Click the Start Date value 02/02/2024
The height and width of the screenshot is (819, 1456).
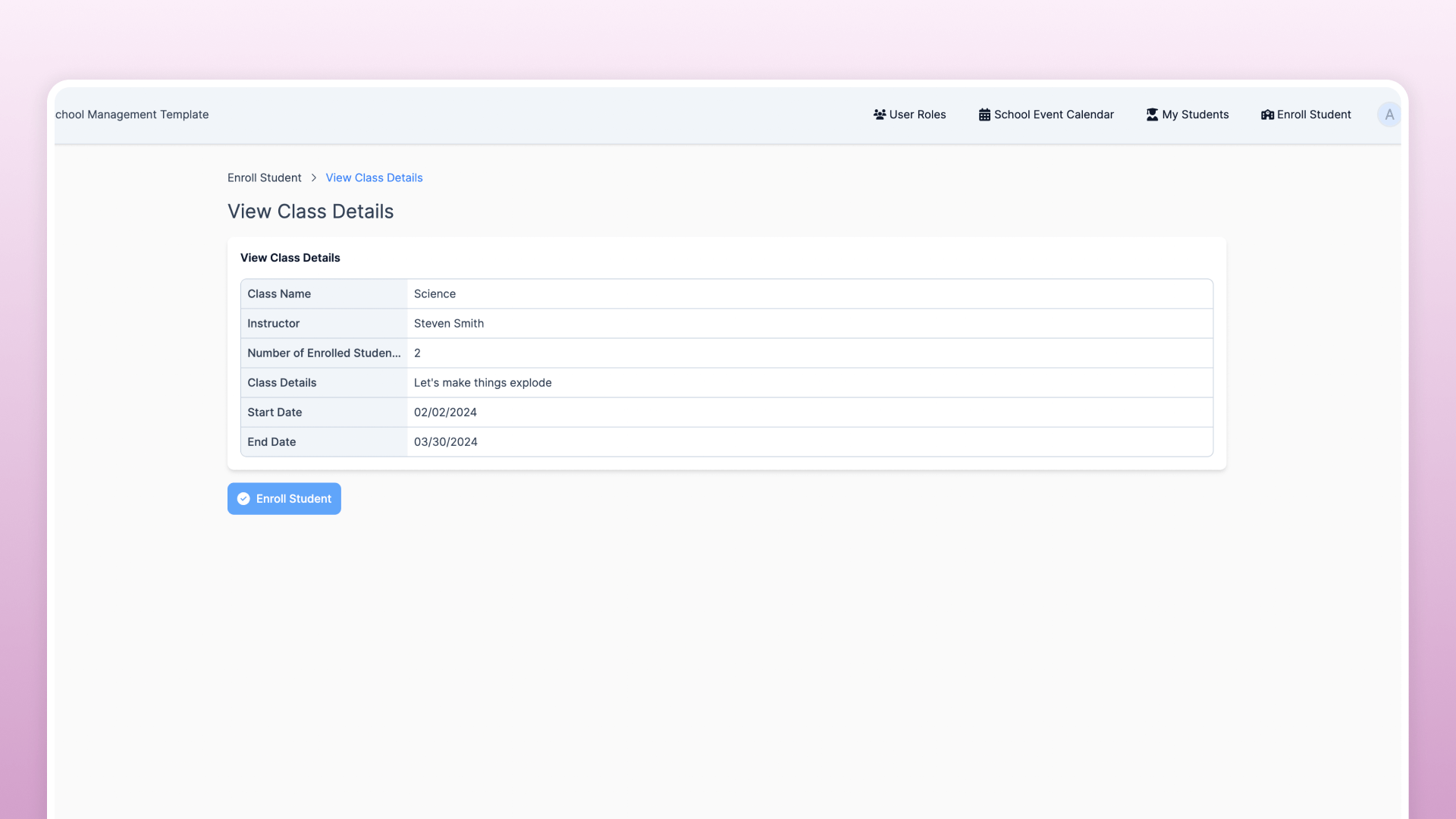coord(445,413)
